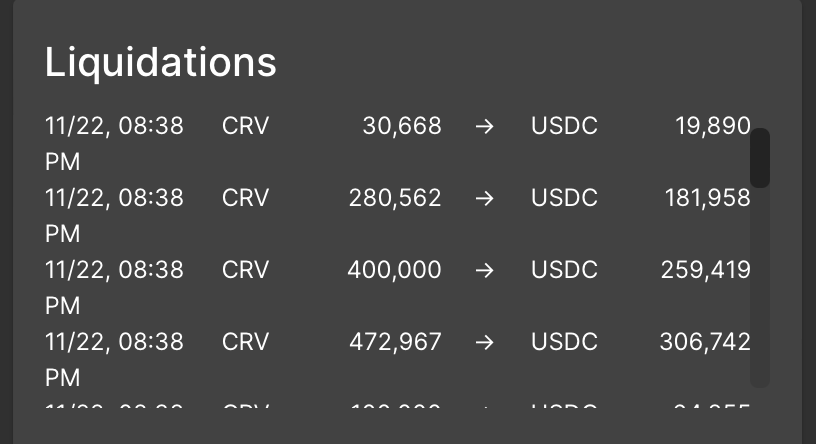
Task: Select the 30,668 CRV amount
Action: point(402,126)
